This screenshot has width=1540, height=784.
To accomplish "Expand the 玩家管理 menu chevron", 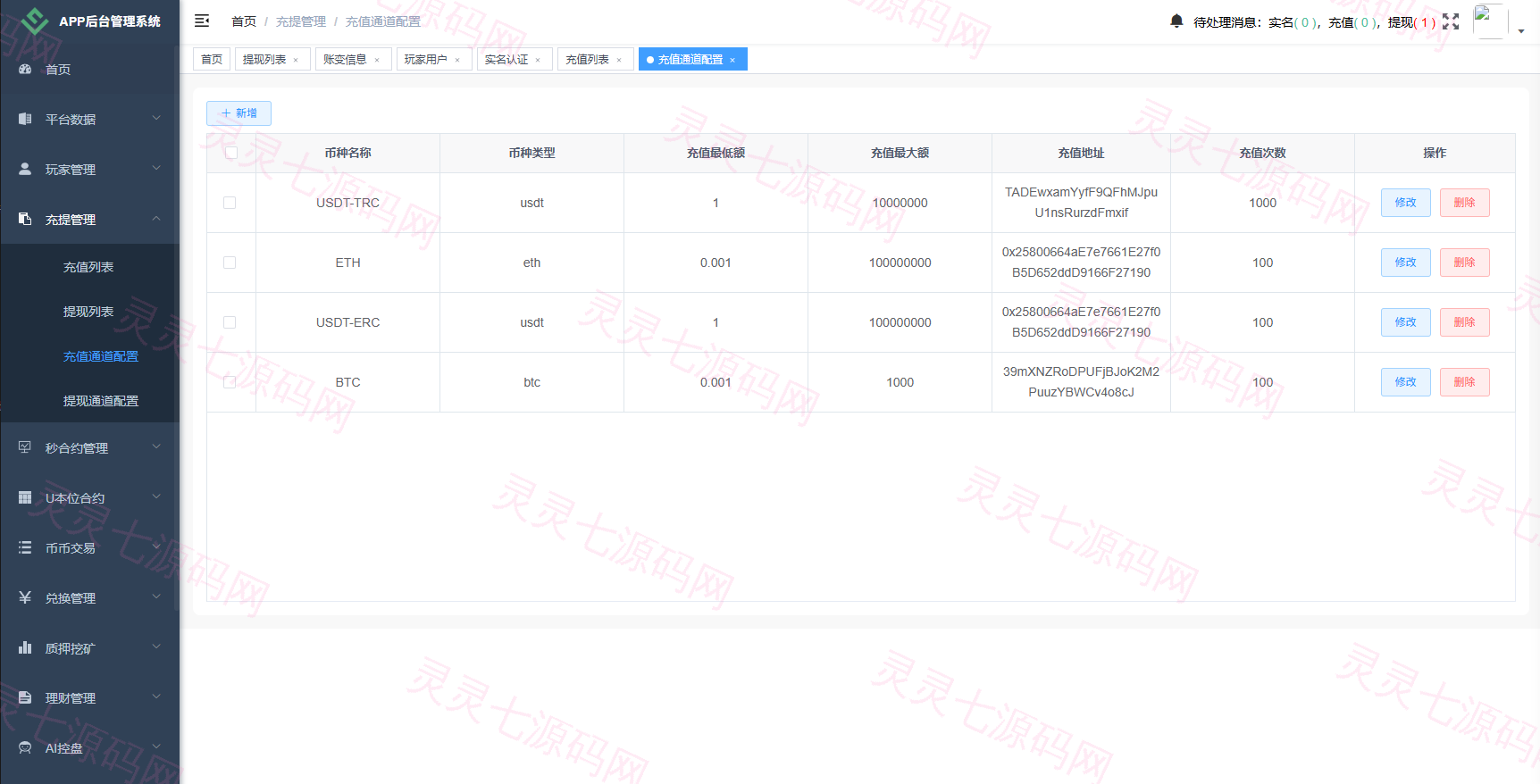I will tap(156, 168).
